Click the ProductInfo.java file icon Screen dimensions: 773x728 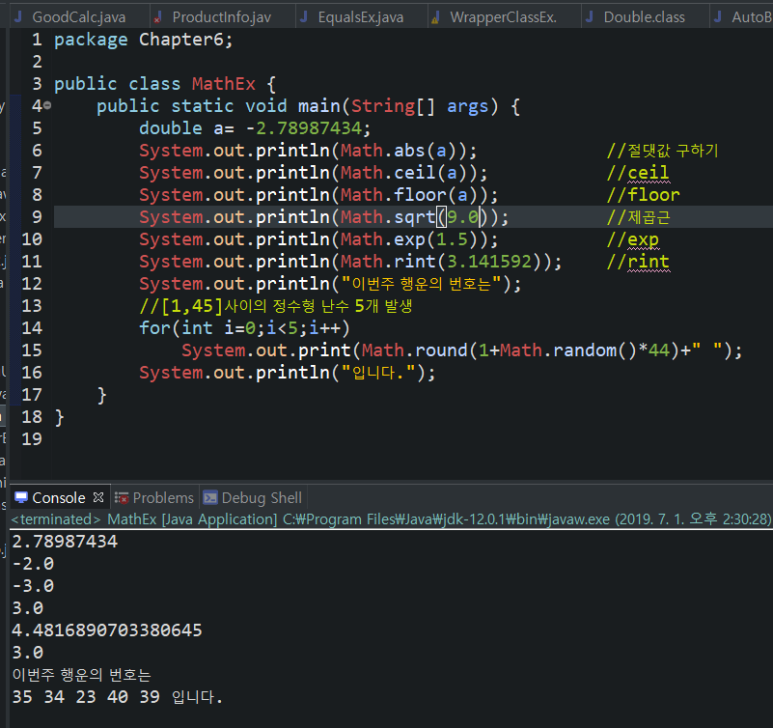tap(158, 17)
